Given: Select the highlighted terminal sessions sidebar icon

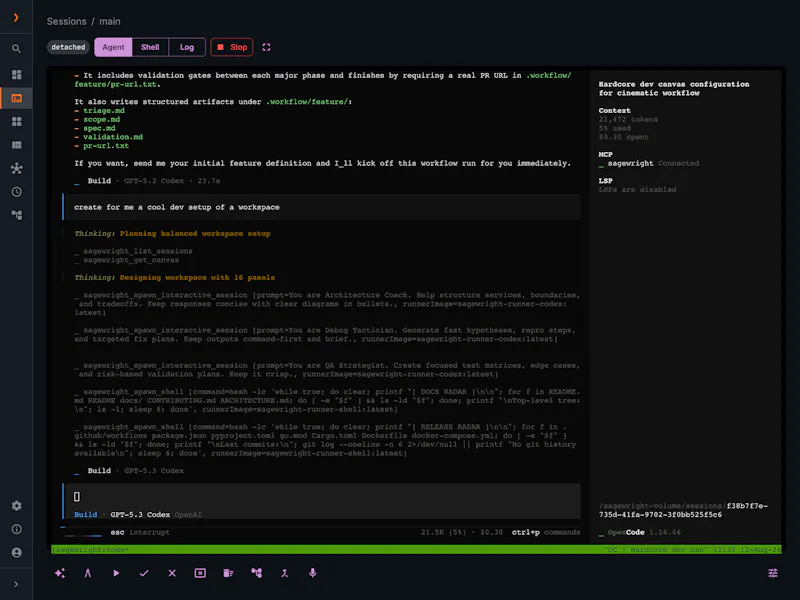Looking at the screenshot, I should [x=16, y=98].
